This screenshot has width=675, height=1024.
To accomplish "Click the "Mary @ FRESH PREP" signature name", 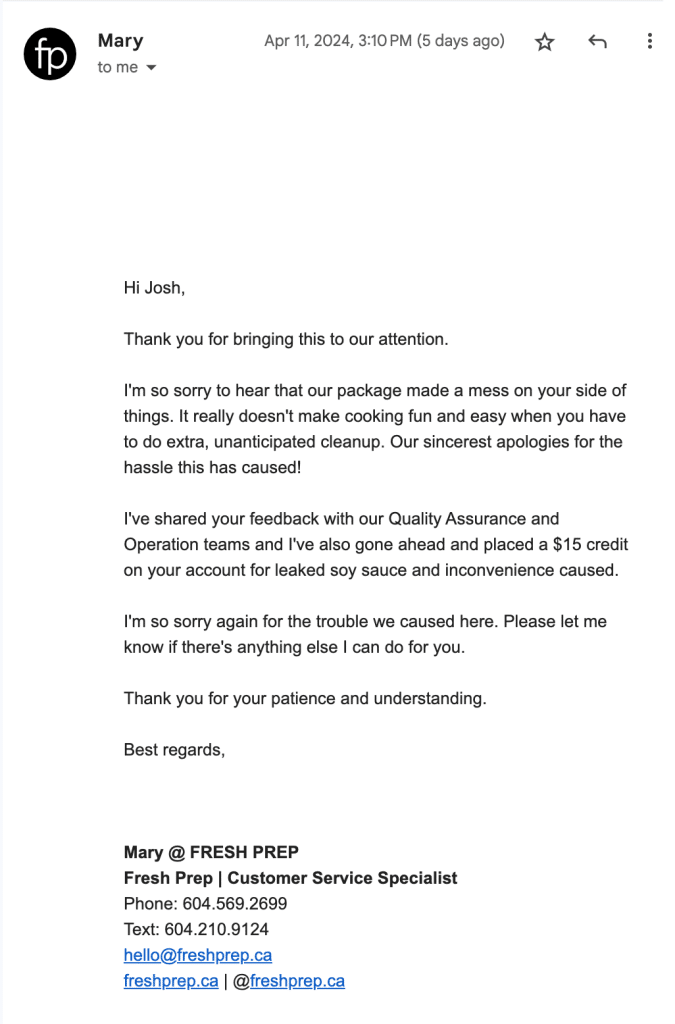I will (211, 852).
